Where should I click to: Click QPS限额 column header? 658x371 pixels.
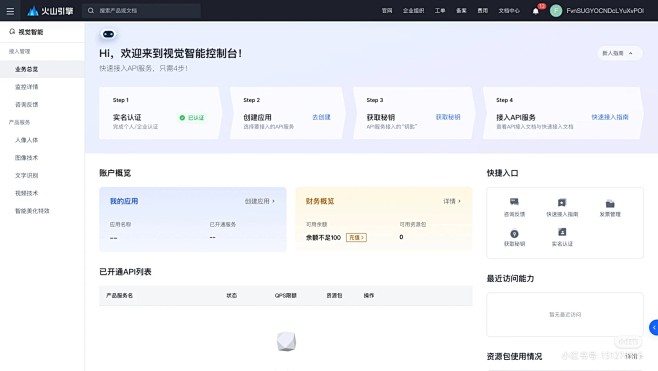tap(285, 295)
